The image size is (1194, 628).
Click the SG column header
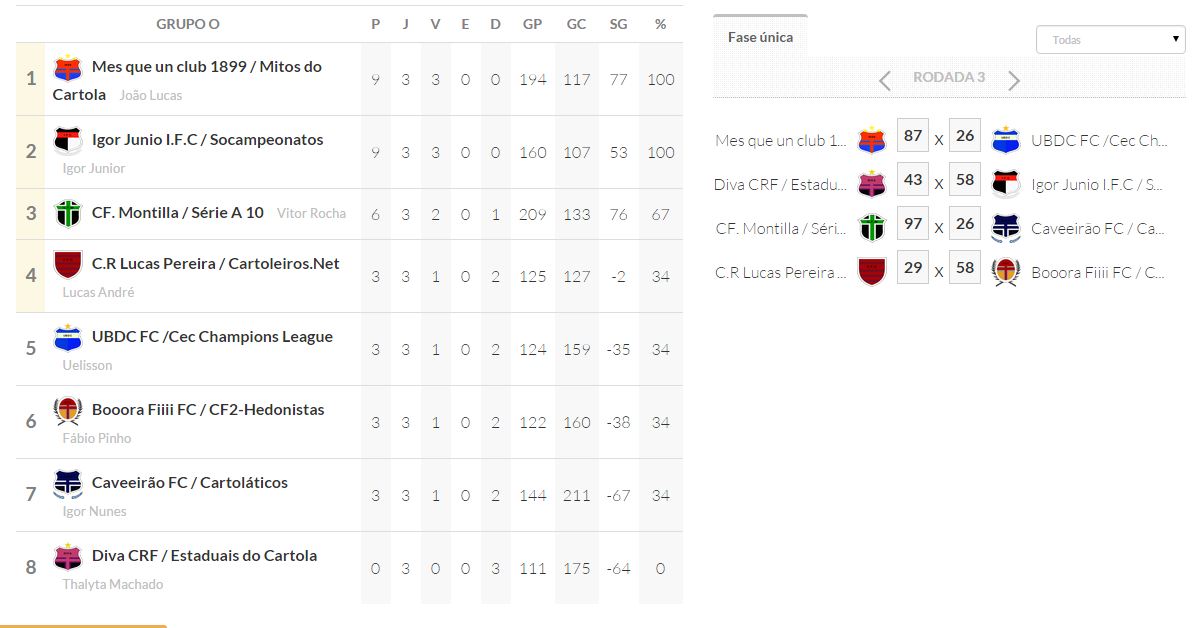click(x=618, y=24)
